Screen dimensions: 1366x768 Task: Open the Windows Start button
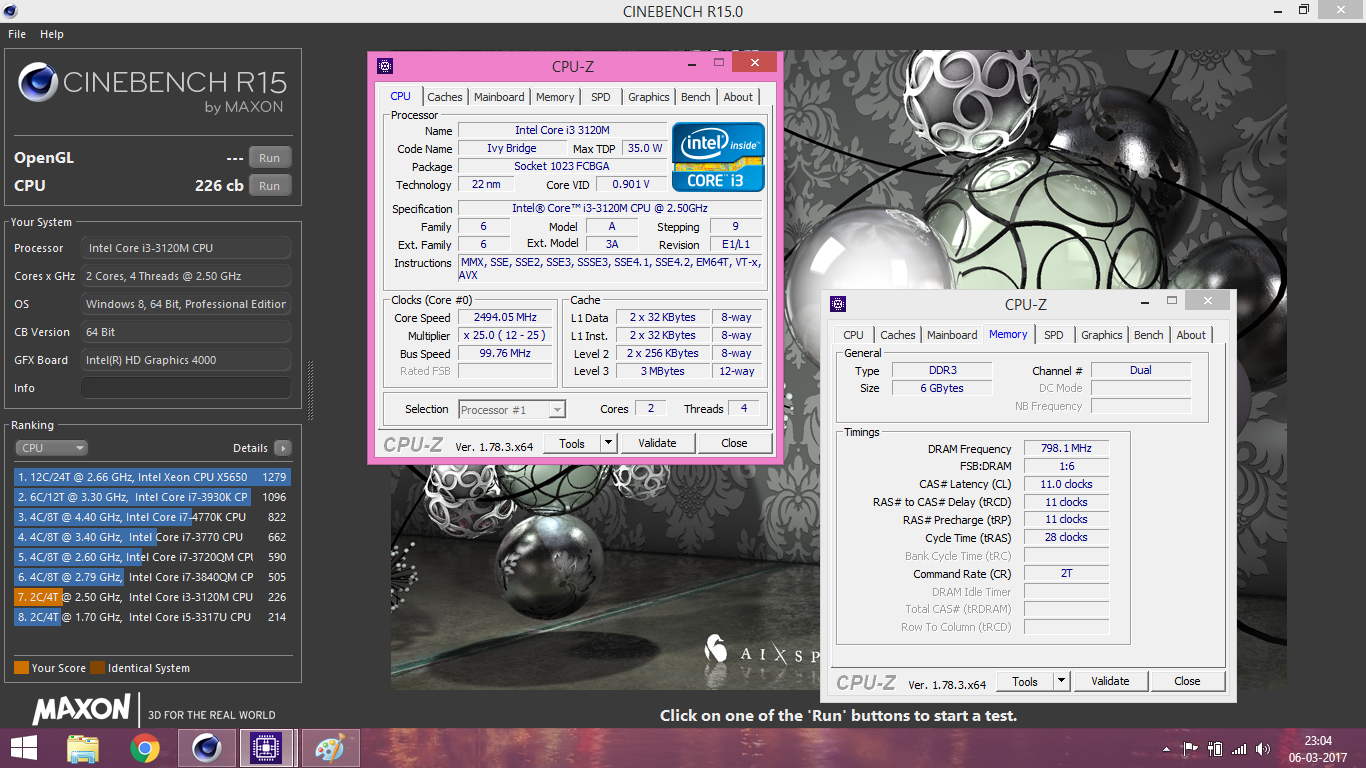coord(24,748)
